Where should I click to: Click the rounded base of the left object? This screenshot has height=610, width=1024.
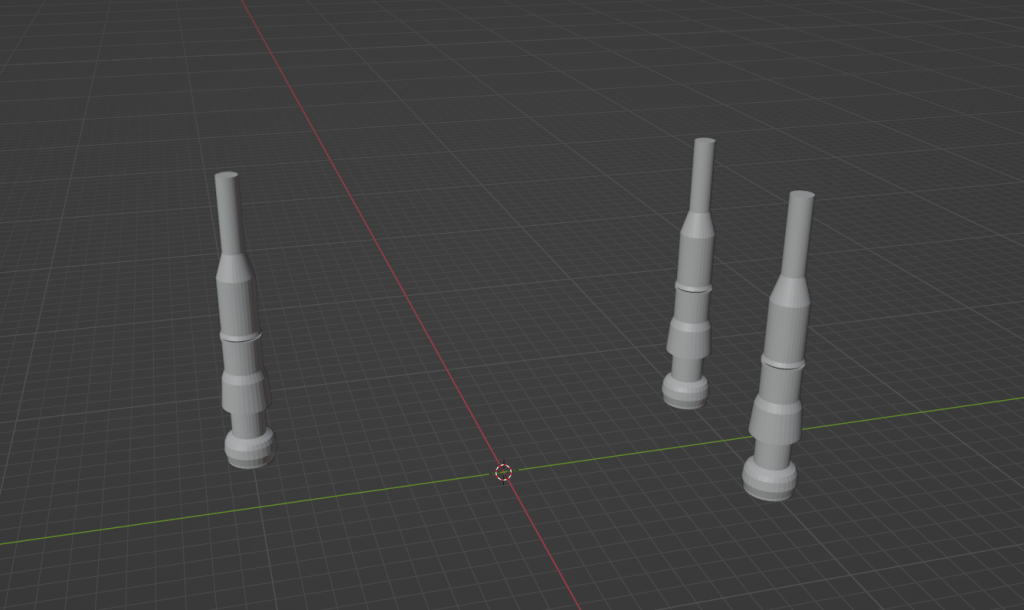pos(249,447)
